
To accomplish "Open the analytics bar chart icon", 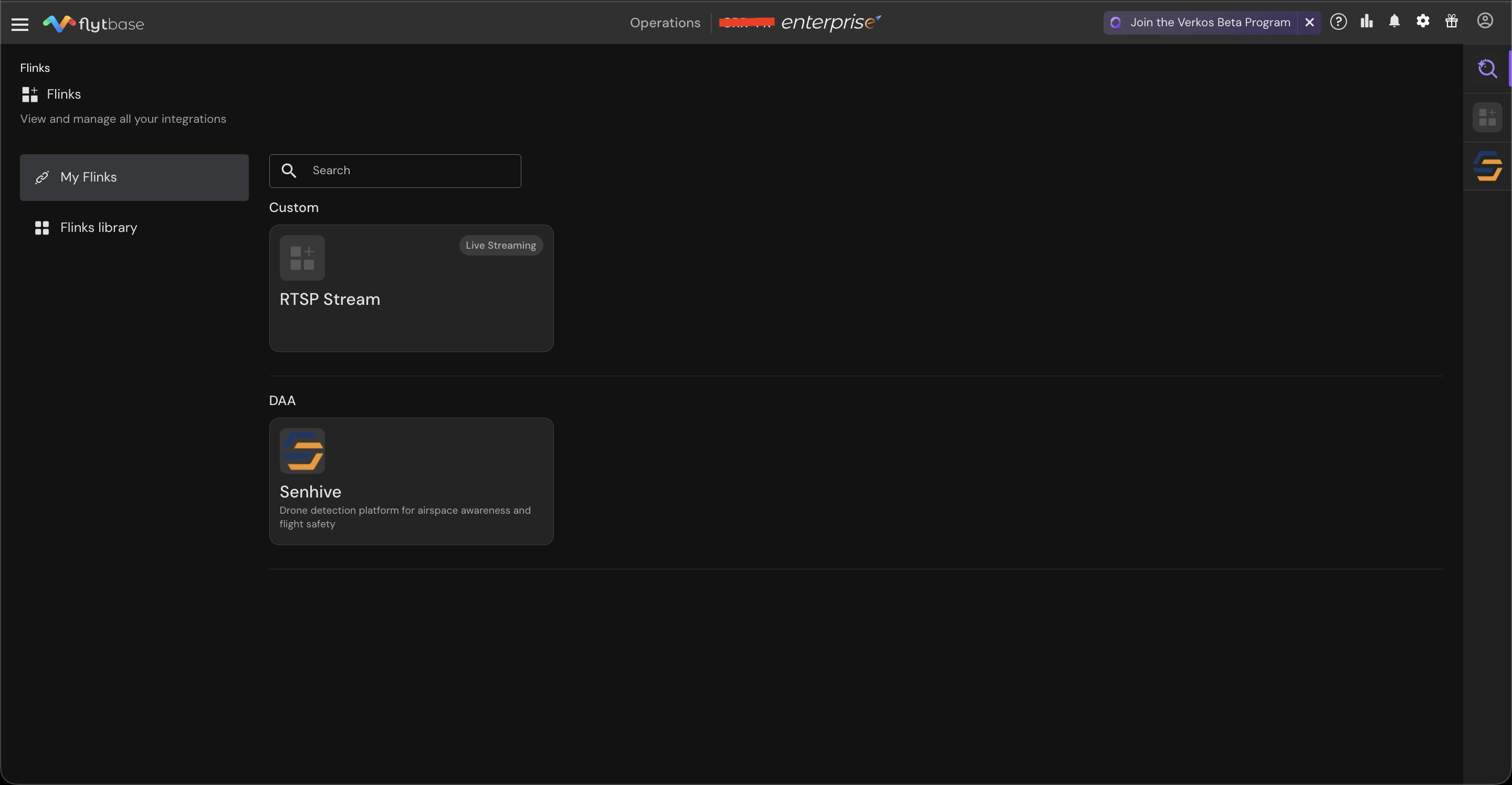I will click(1367, 22).
